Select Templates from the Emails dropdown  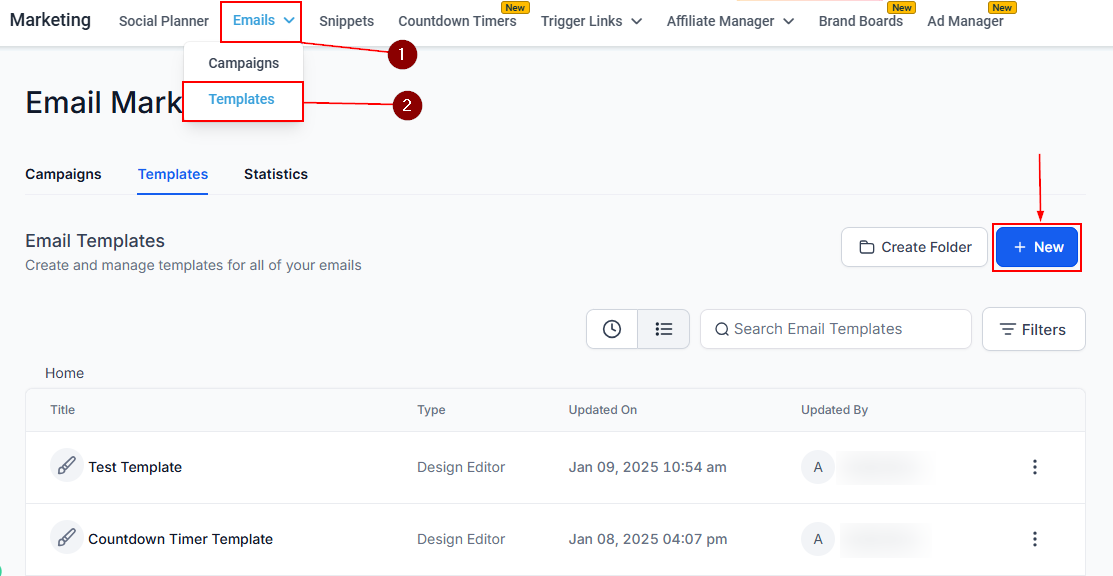coord(242,99)
